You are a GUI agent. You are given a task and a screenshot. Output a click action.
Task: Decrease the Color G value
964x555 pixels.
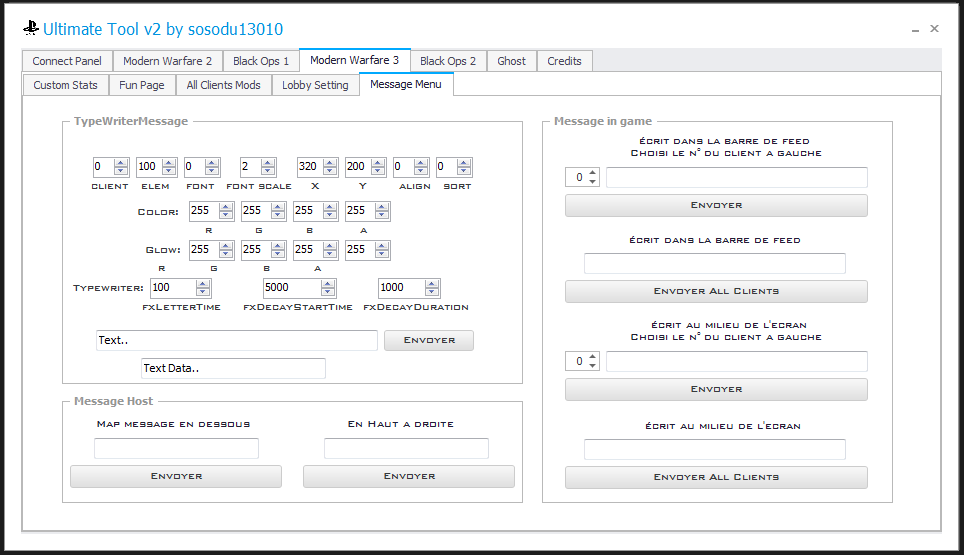[x=278, y=215]
